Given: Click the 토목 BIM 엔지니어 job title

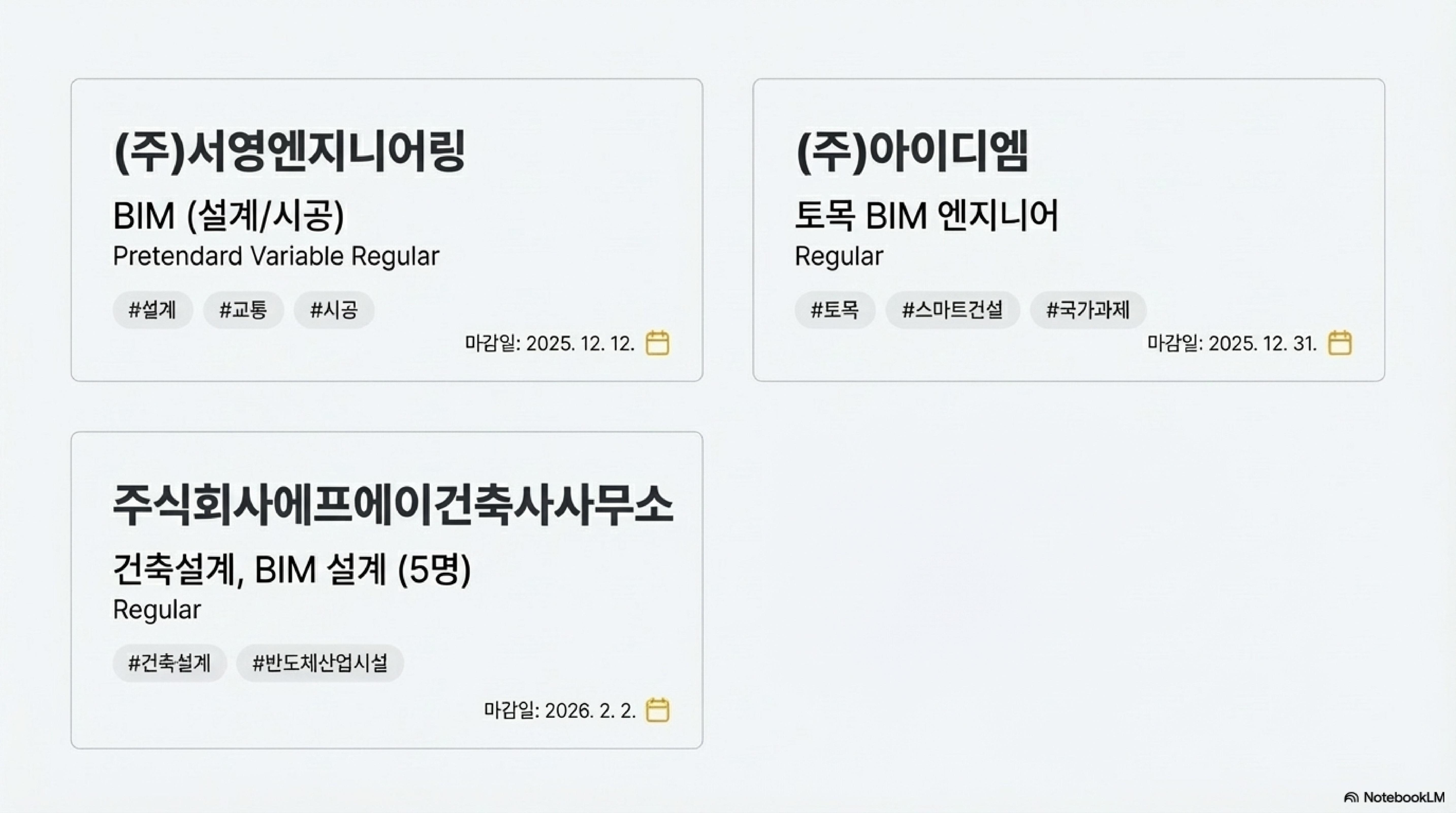Looking at the screenshot, I should pos(926,216).
